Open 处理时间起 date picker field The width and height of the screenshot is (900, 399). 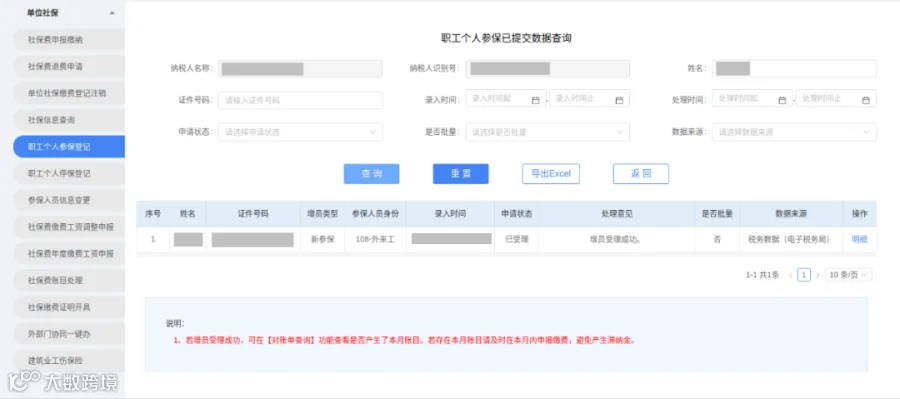[x=752, y=98]
